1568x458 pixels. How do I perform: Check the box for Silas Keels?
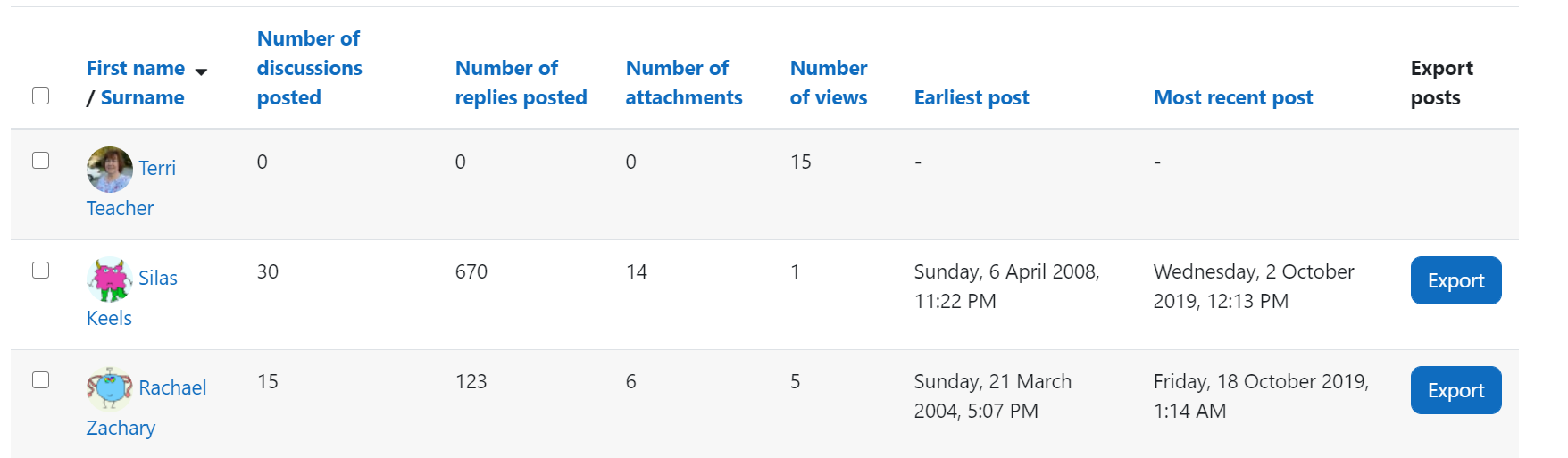(x=40, y=270)
